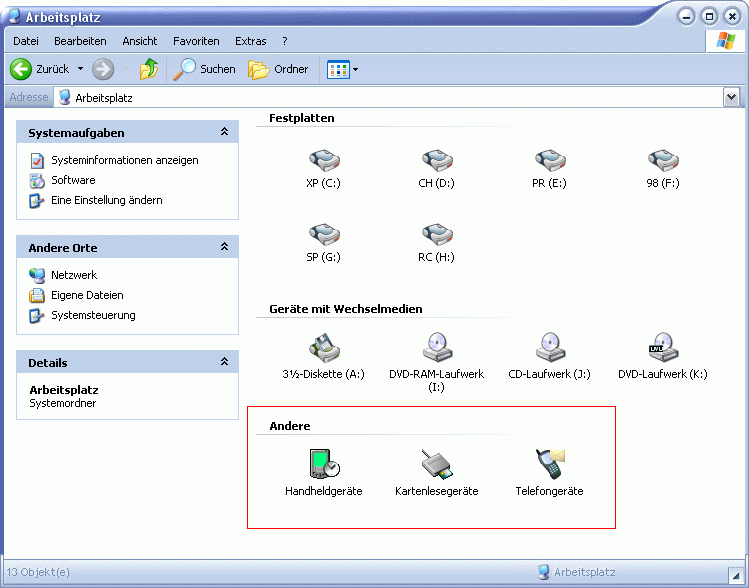Open the DVD-RAM-Laufwerk (I:) drive

[437, 348]
